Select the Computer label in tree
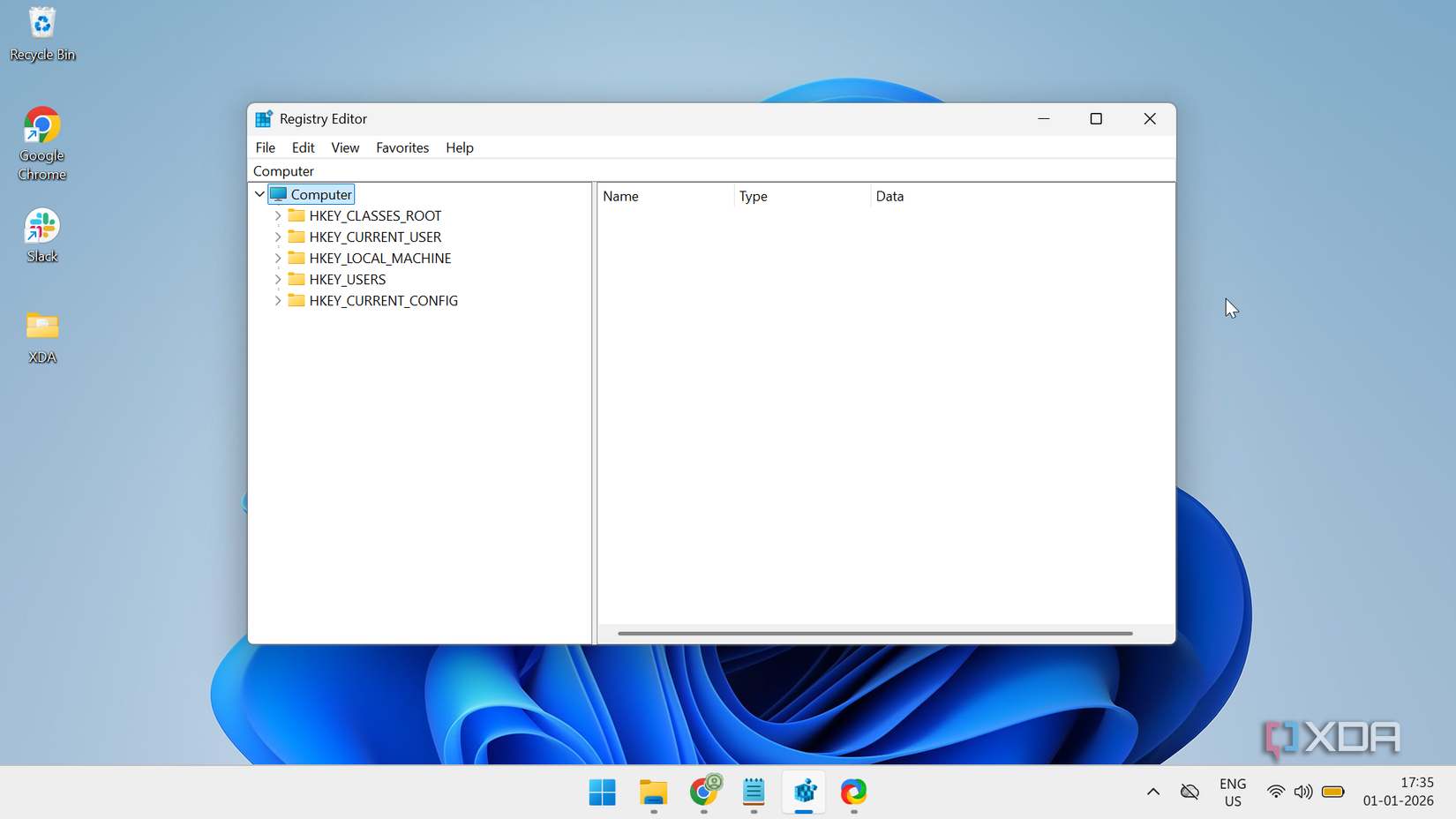Viewport: 1456px width, 819px height. [321, 194]
